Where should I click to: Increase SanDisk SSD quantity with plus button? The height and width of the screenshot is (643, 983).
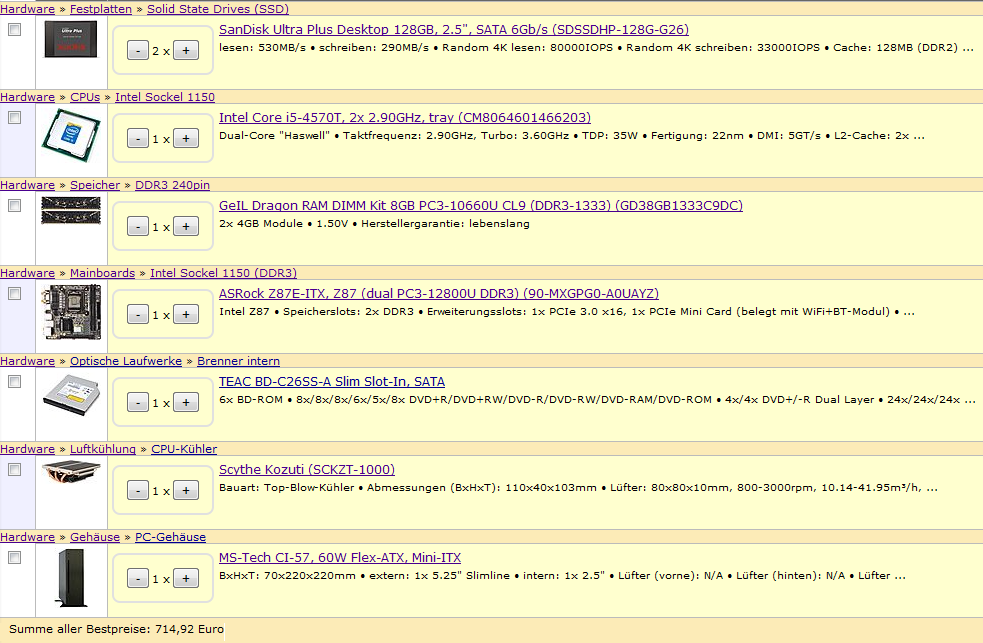click(186, 51)
